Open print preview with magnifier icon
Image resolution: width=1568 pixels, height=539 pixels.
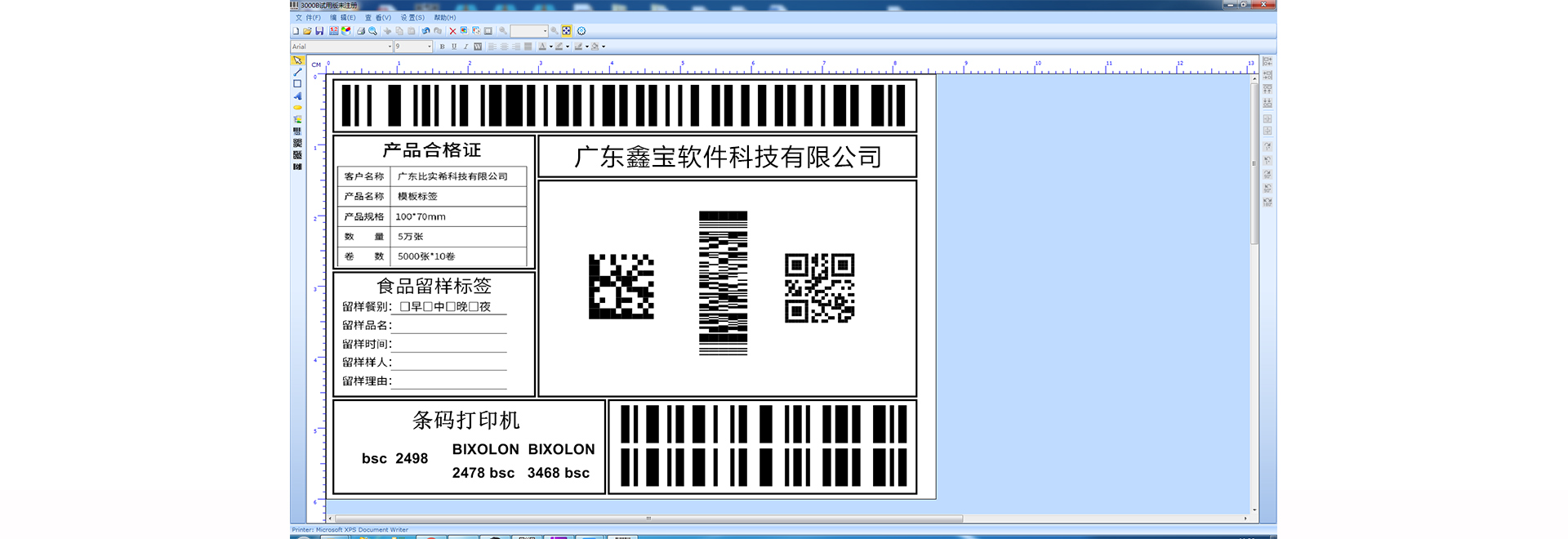pos(372,31)
